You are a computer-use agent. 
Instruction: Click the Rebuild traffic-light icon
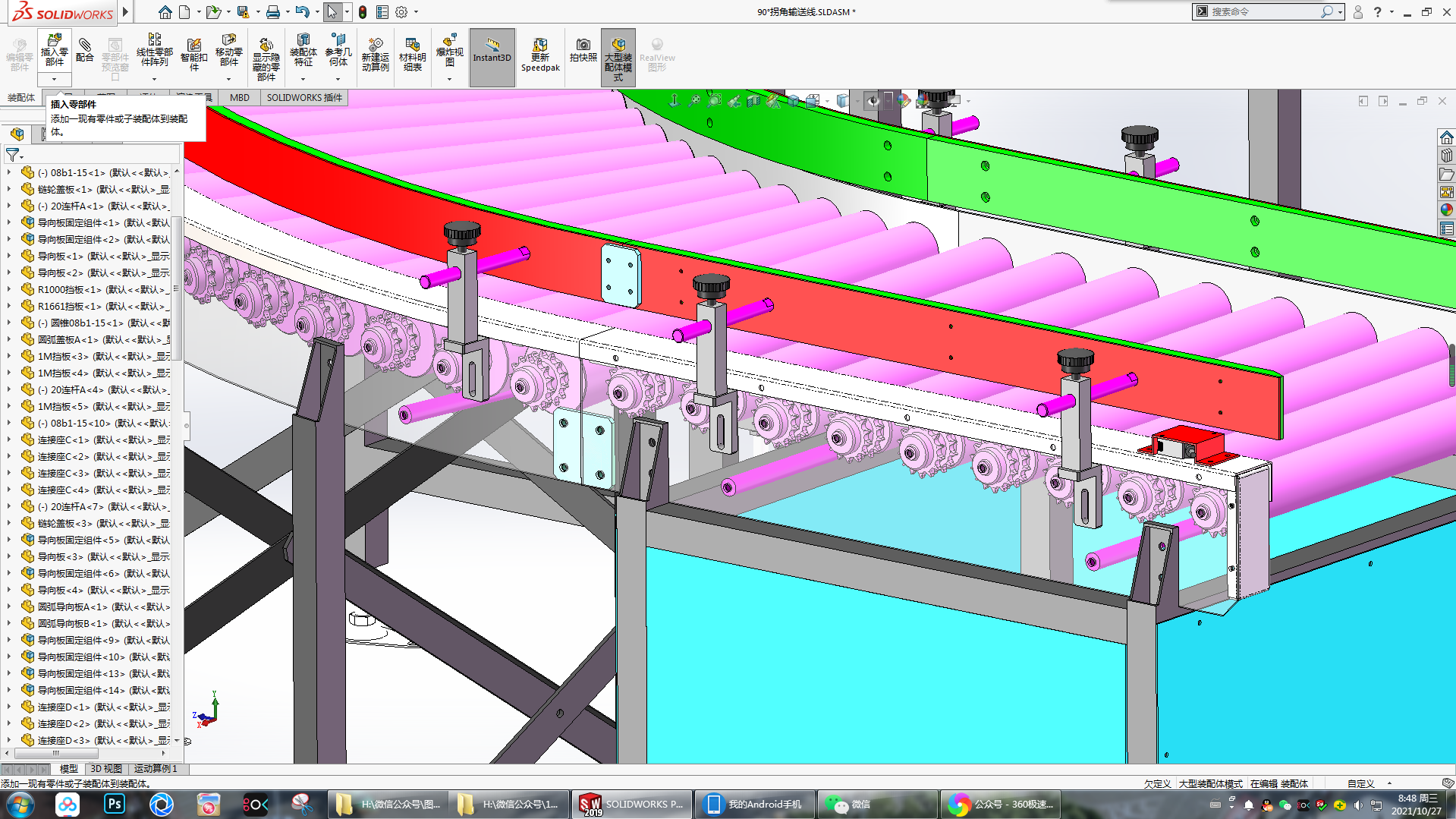(x=363, y=12)
